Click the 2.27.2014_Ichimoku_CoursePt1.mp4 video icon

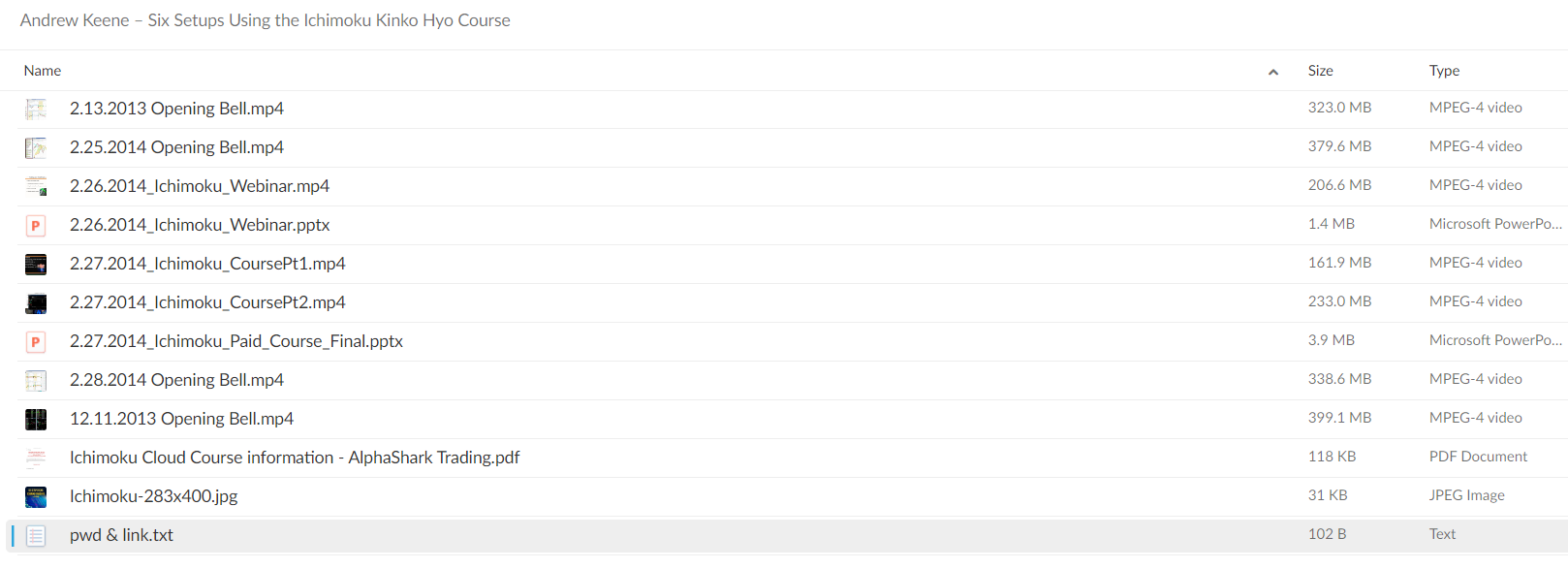[36, 264]
